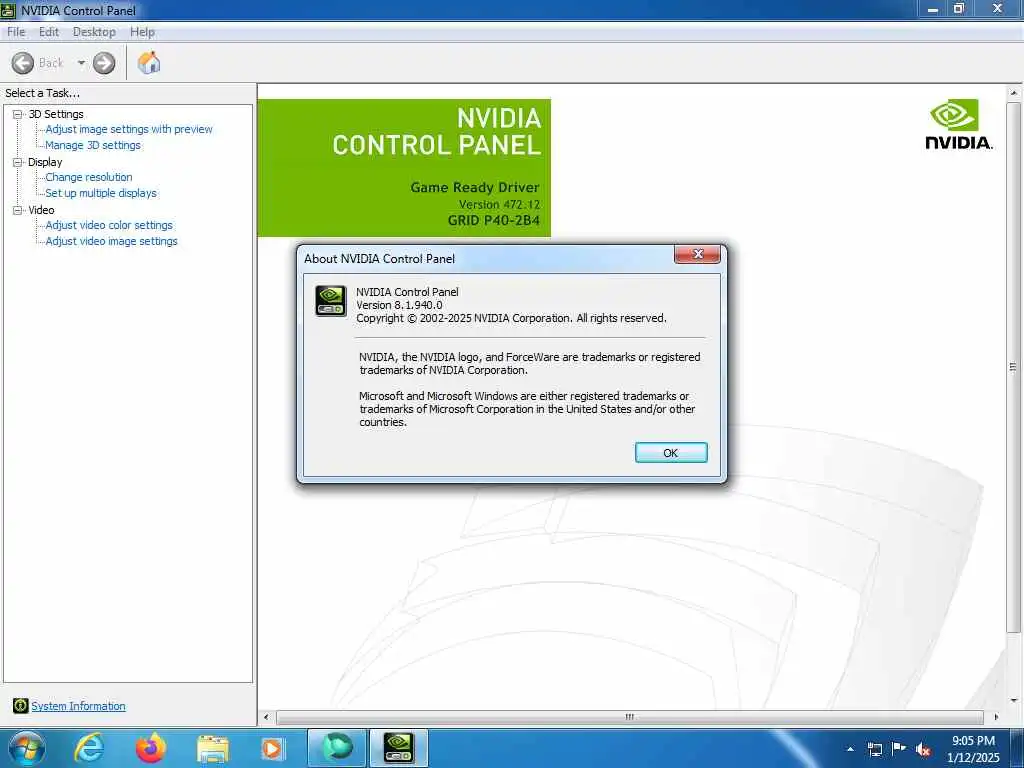Click the horizontal scrollbar thumb
Image resolution: width=1024 pixels, height=768 pixels.
point(630,716)
